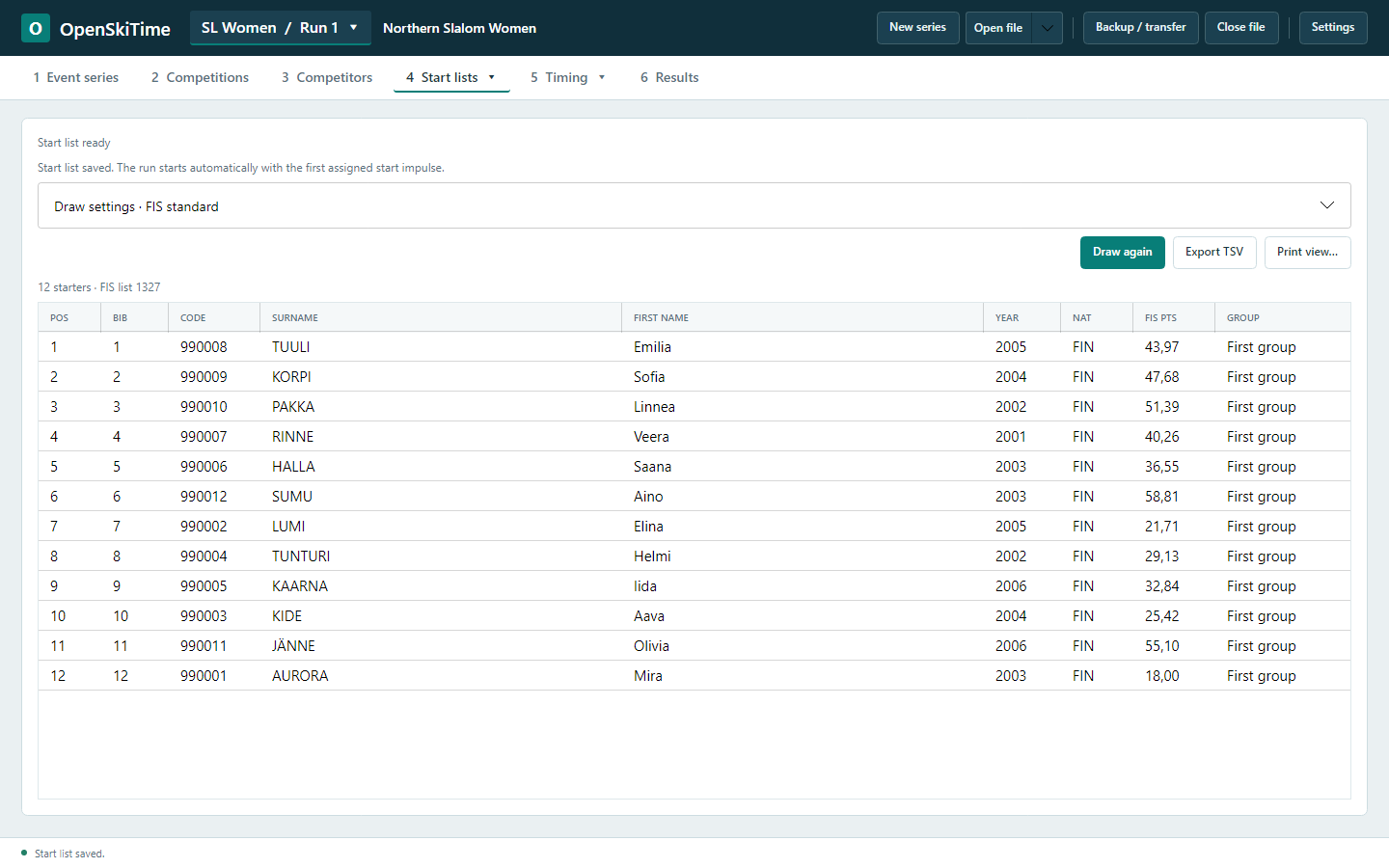Open the Backup / transfer dialog
Viewport: 1389px width, 868px height.
click(1141, 28)
